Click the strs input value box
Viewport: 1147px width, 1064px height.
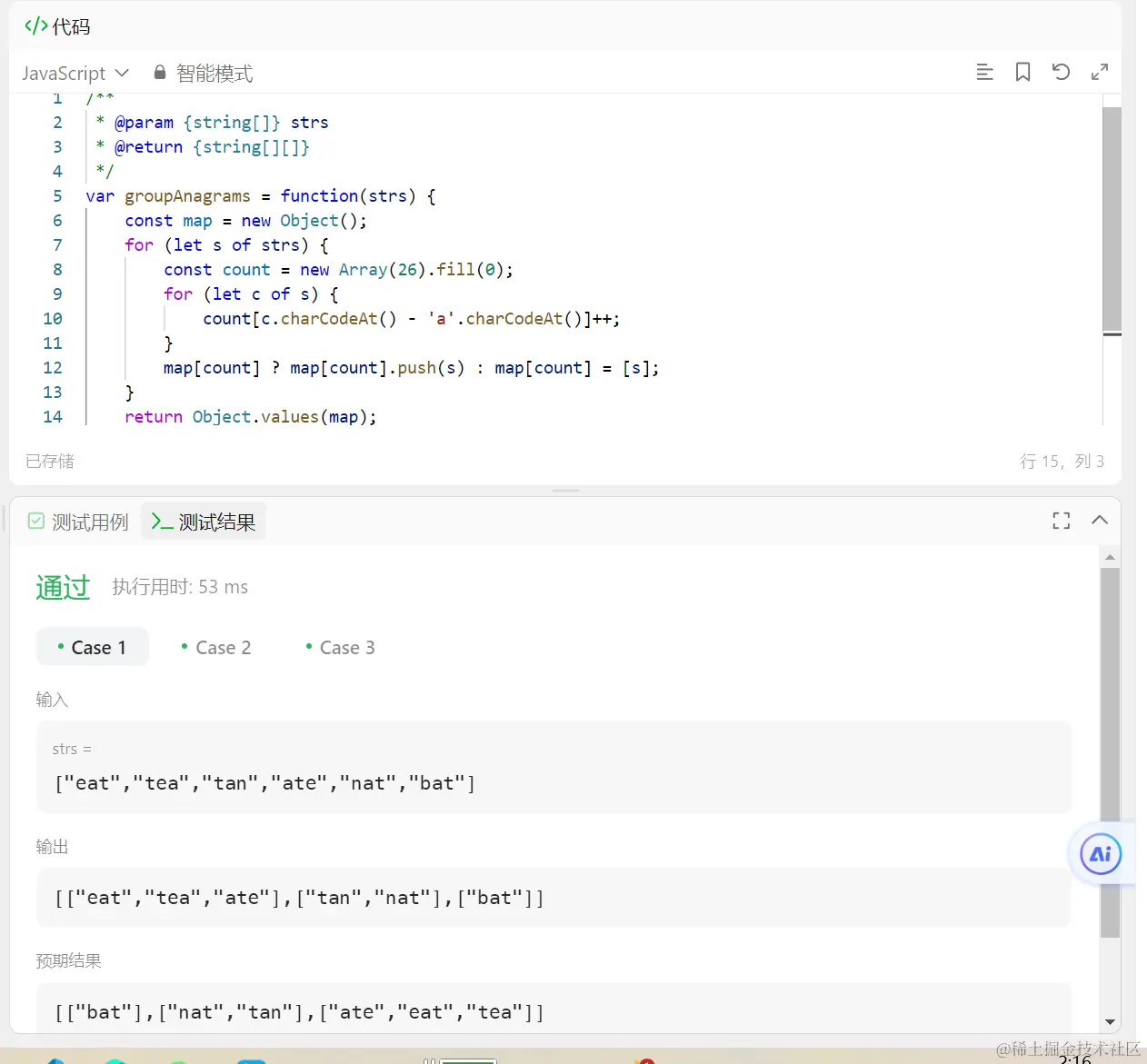[x=554, y=767]
